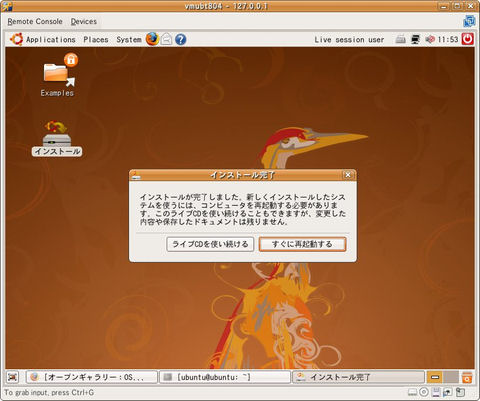Click the Ubuntu logo icon in panel

[16, 39]
